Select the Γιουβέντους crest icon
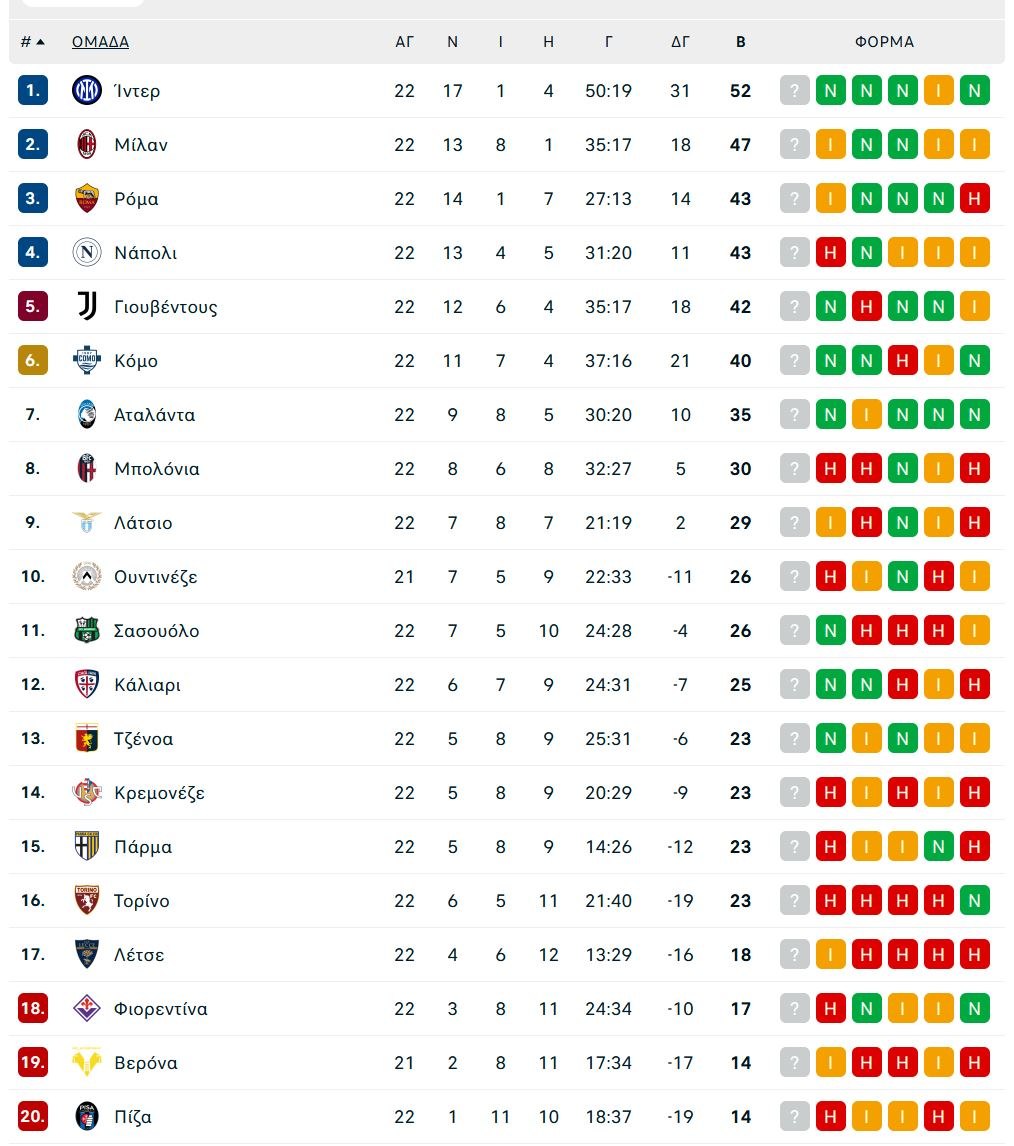This screenshot has width=1014, height=1146. click(x=88, y=306)
